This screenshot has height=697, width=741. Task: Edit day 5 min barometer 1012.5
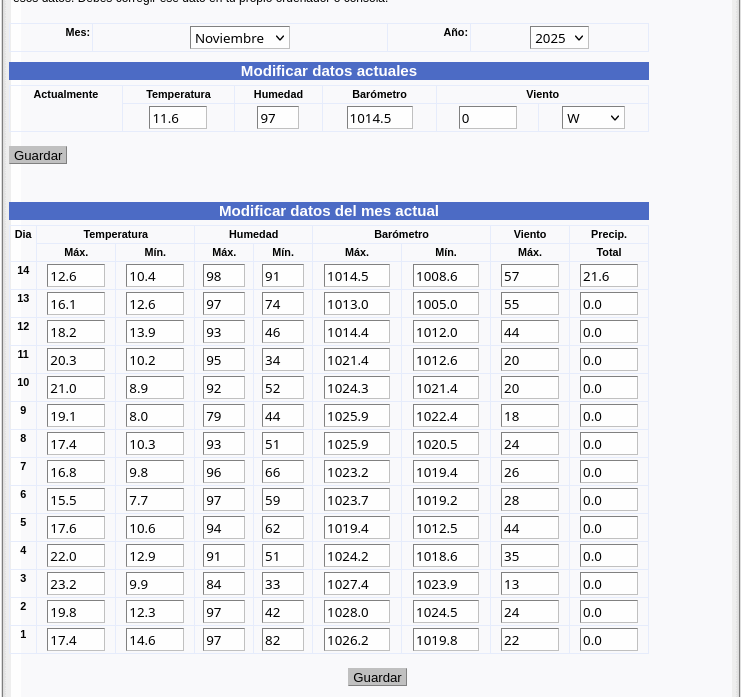point(446,528)
